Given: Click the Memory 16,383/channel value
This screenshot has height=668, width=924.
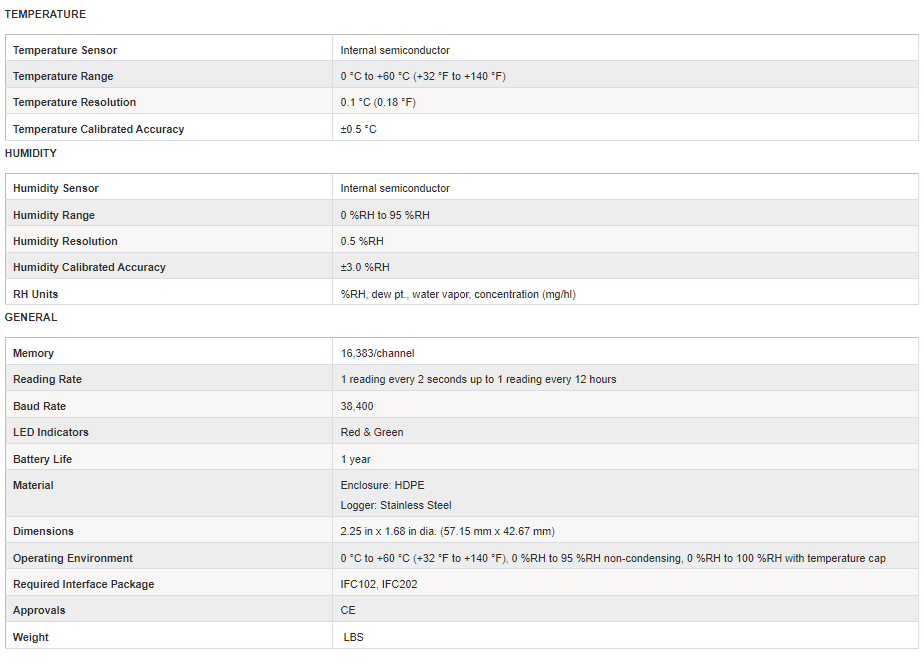Looking at the screenshot, I should 377,353.
